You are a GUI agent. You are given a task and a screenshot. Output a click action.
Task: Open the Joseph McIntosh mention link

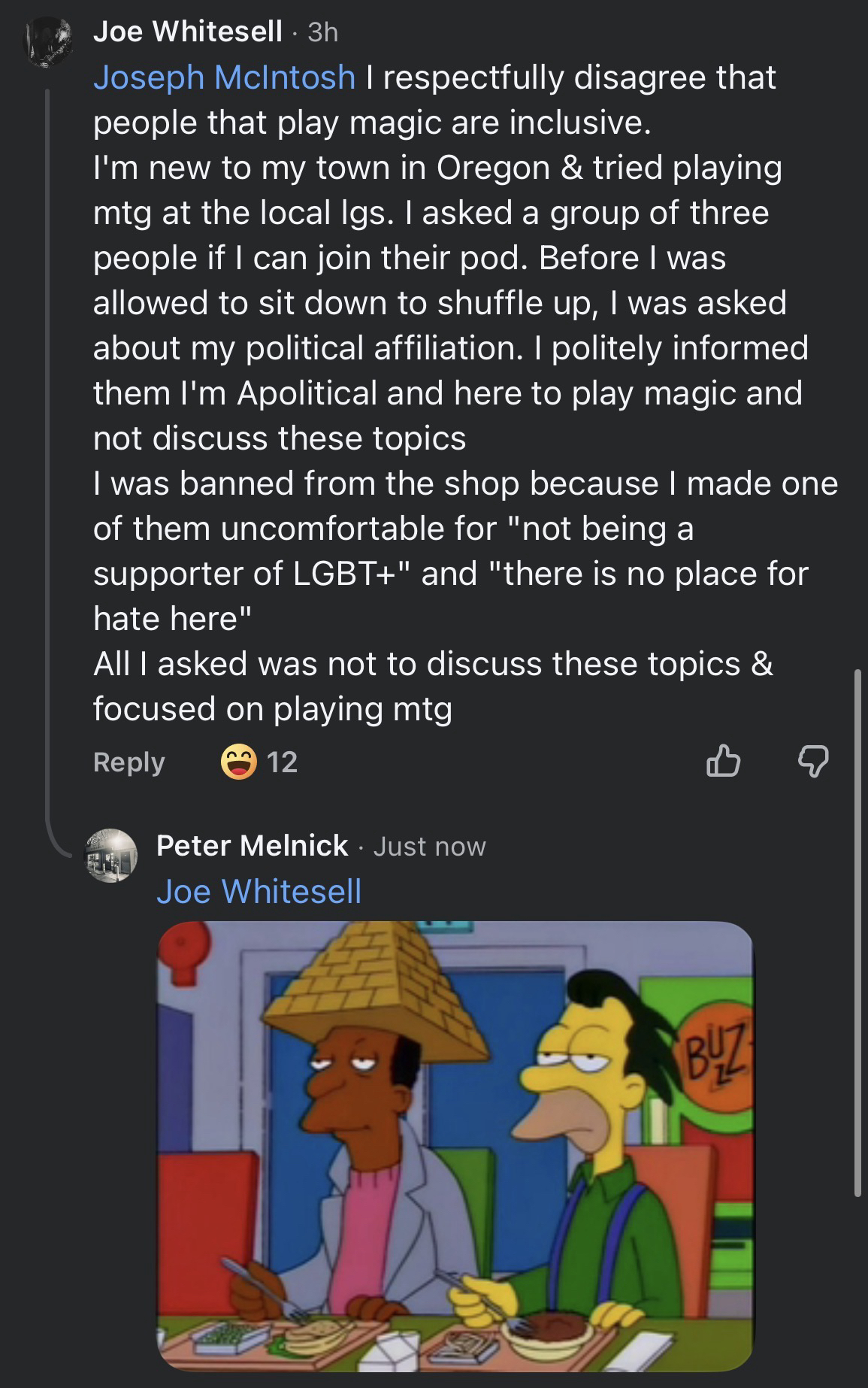coord(224,77)
